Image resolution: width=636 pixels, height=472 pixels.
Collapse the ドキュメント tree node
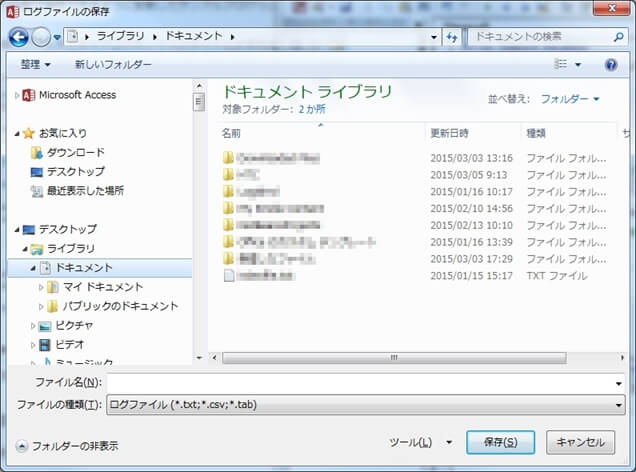coord(32,268)
